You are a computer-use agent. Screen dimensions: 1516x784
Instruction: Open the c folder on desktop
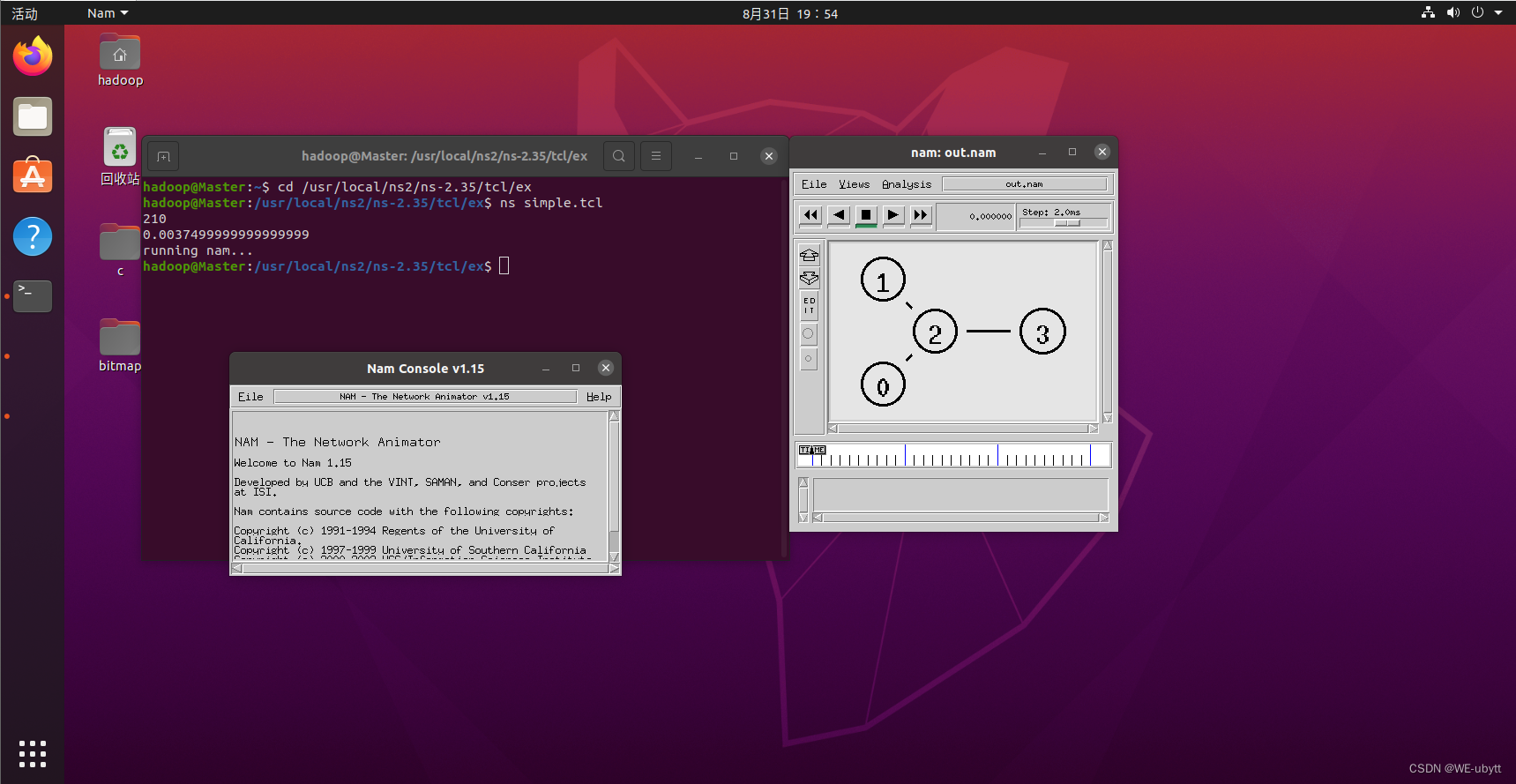click(x=120, y=250)
